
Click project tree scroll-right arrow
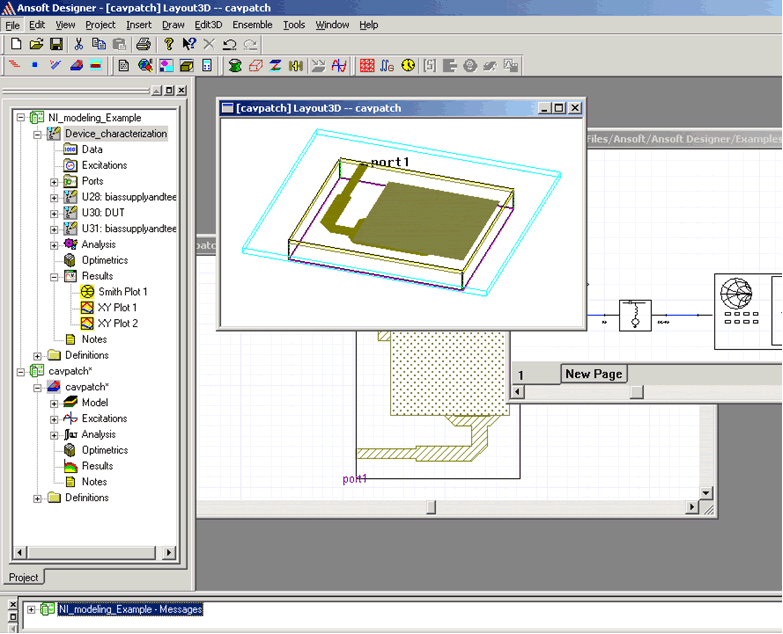click(169, 553)
